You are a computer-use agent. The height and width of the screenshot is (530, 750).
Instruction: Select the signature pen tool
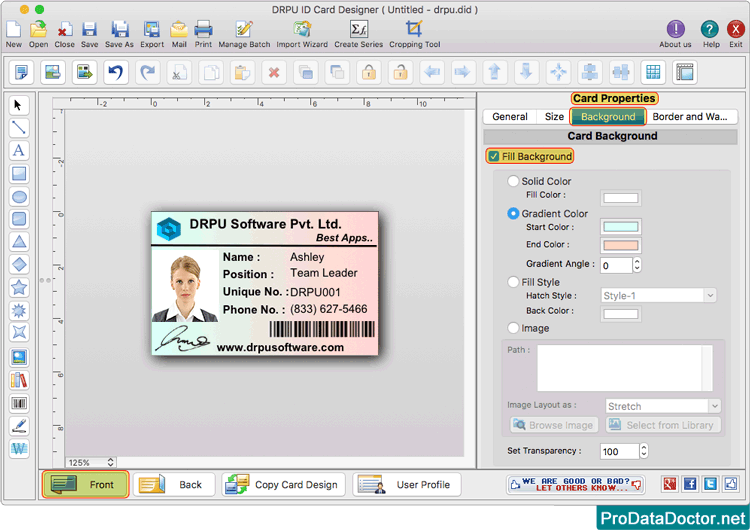19,426
